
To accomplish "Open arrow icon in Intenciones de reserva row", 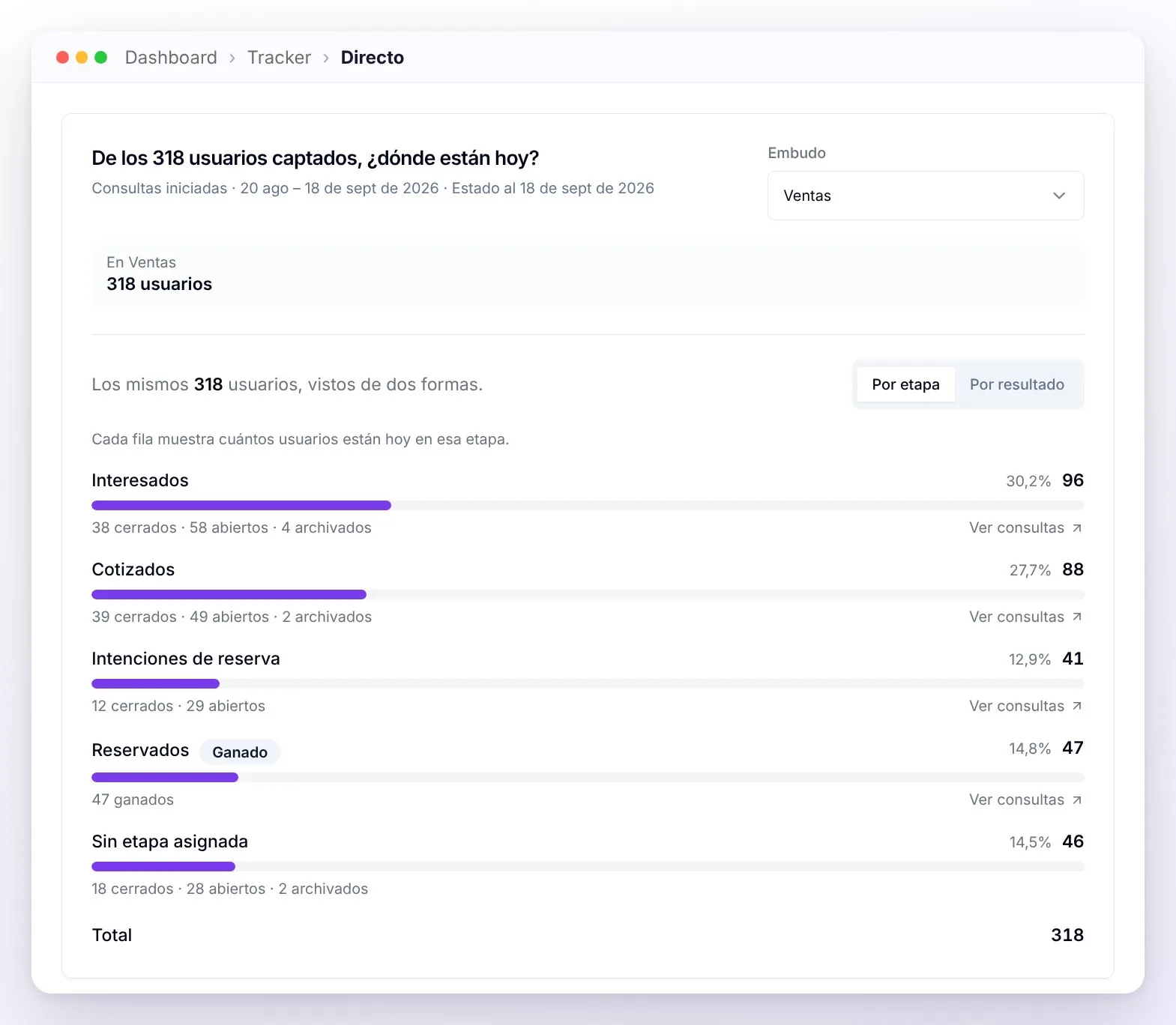I will 1077,707.
